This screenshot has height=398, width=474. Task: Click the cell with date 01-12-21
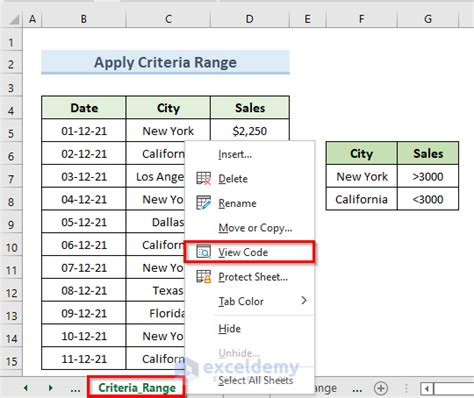[84, 131]
